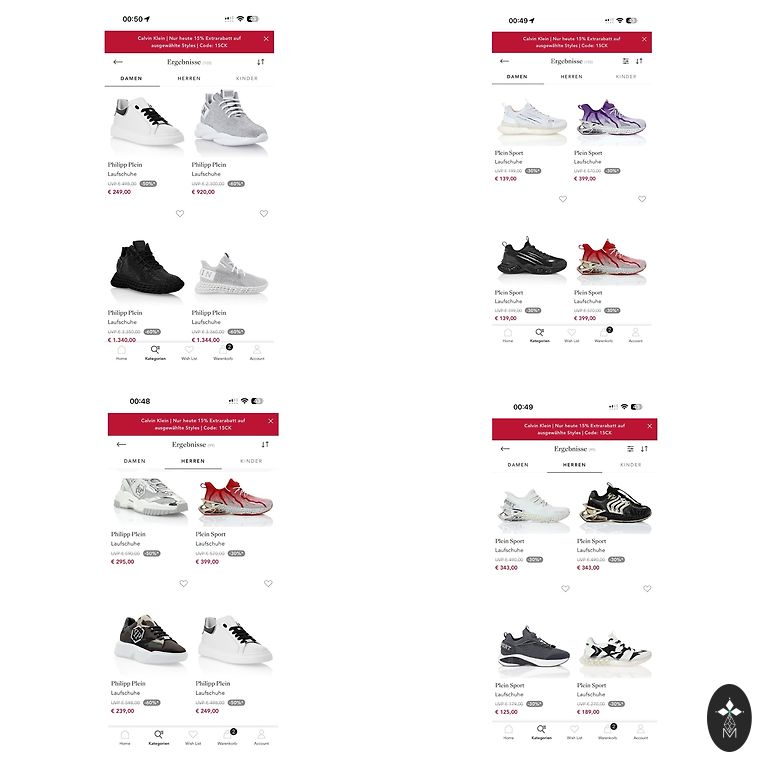This screenshot has height=768, width=768.
Task: Go back using the arrow on the 00:48 screen
Action: pyautogui.click(x=121, y=444)
